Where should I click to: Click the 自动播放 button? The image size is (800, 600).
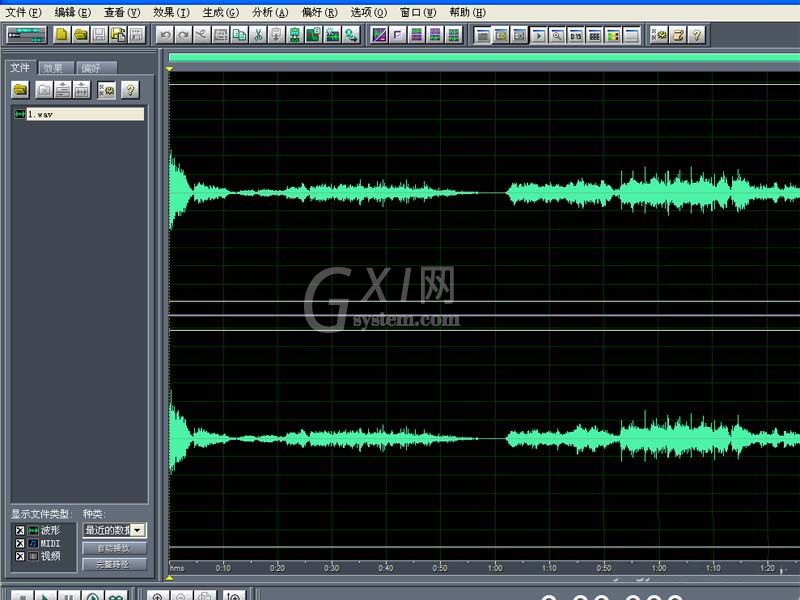pos(114,548)
